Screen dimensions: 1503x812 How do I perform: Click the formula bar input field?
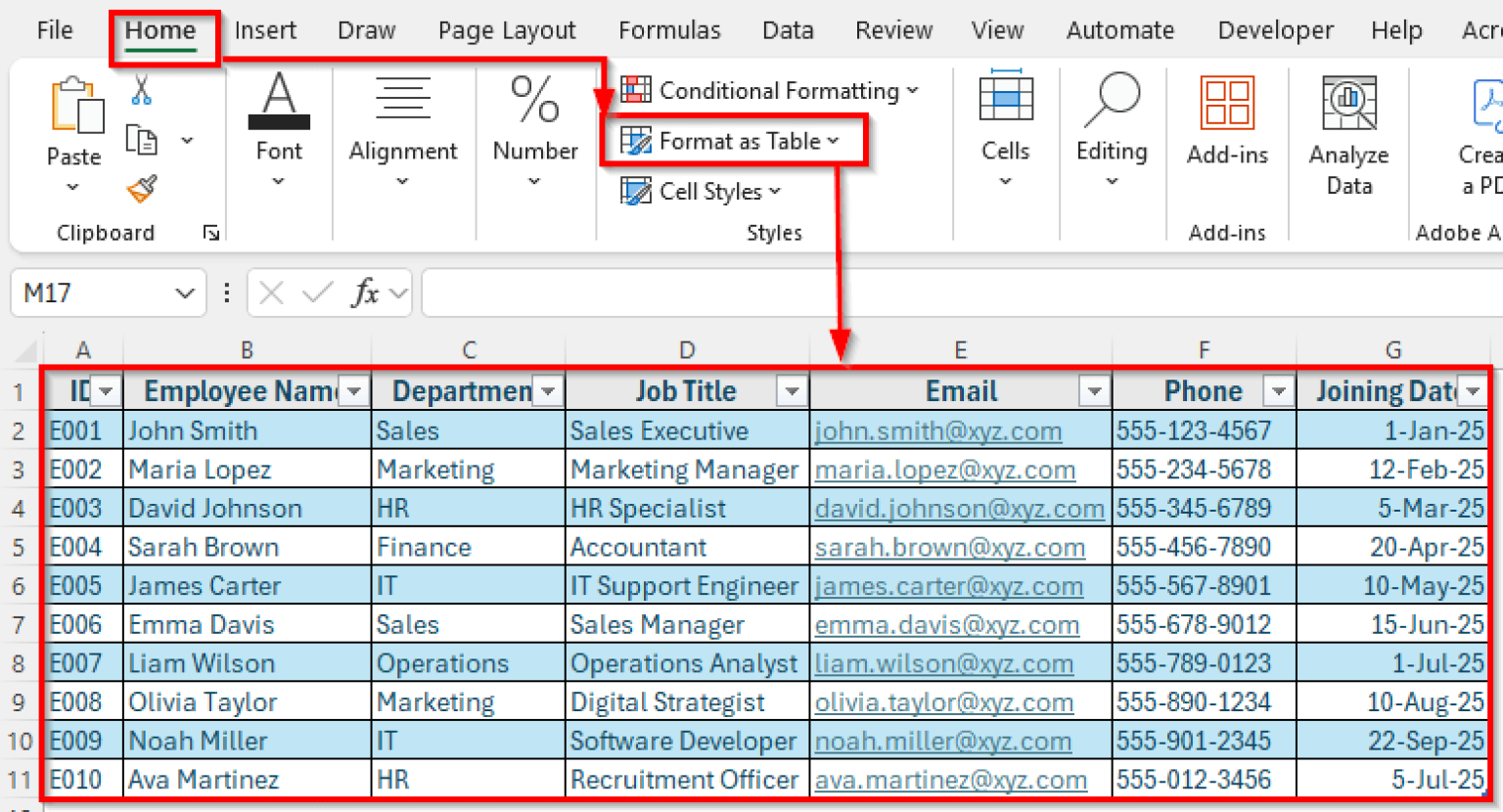tap(959, 293)
